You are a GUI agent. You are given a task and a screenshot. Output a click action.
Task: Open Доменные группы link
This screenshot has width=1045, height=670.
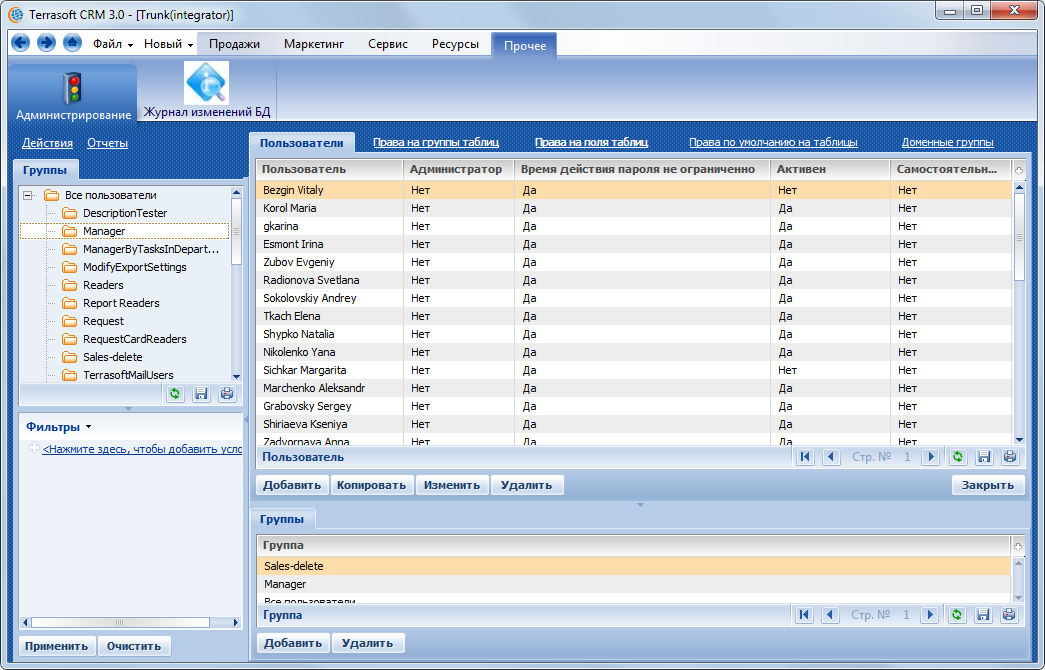tap(947, 142)
